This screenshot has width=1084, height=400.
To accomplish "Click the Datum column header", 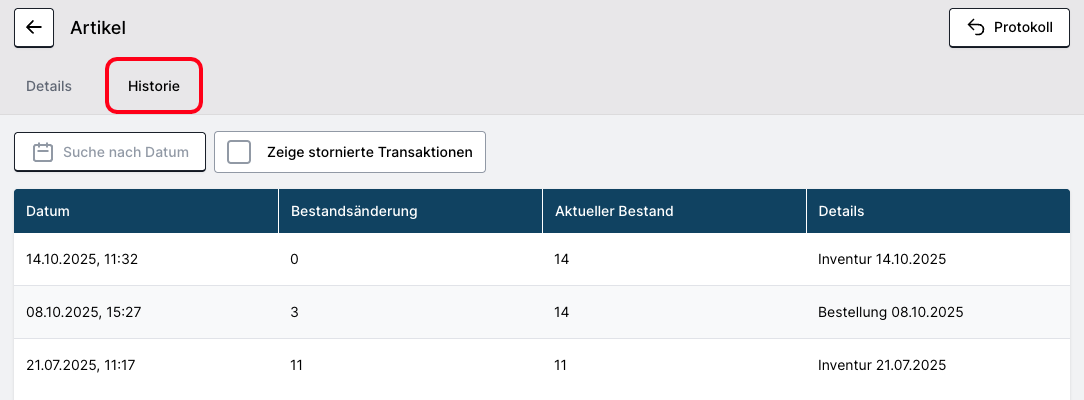I will [48, 211].
